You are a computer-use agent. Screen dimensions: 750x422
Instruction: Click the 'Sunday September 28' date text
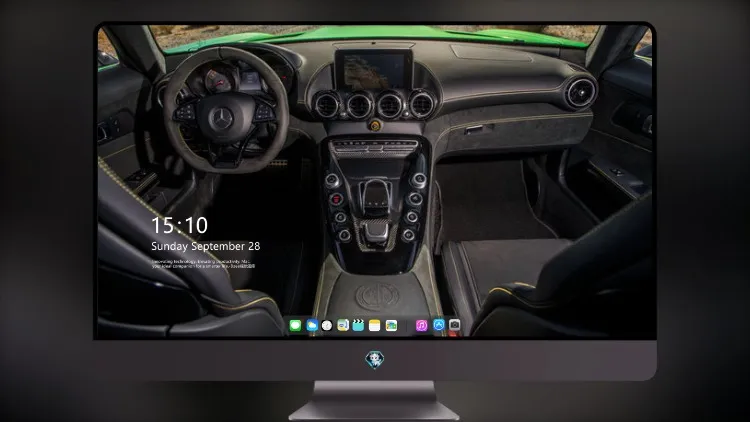(206, 246)
